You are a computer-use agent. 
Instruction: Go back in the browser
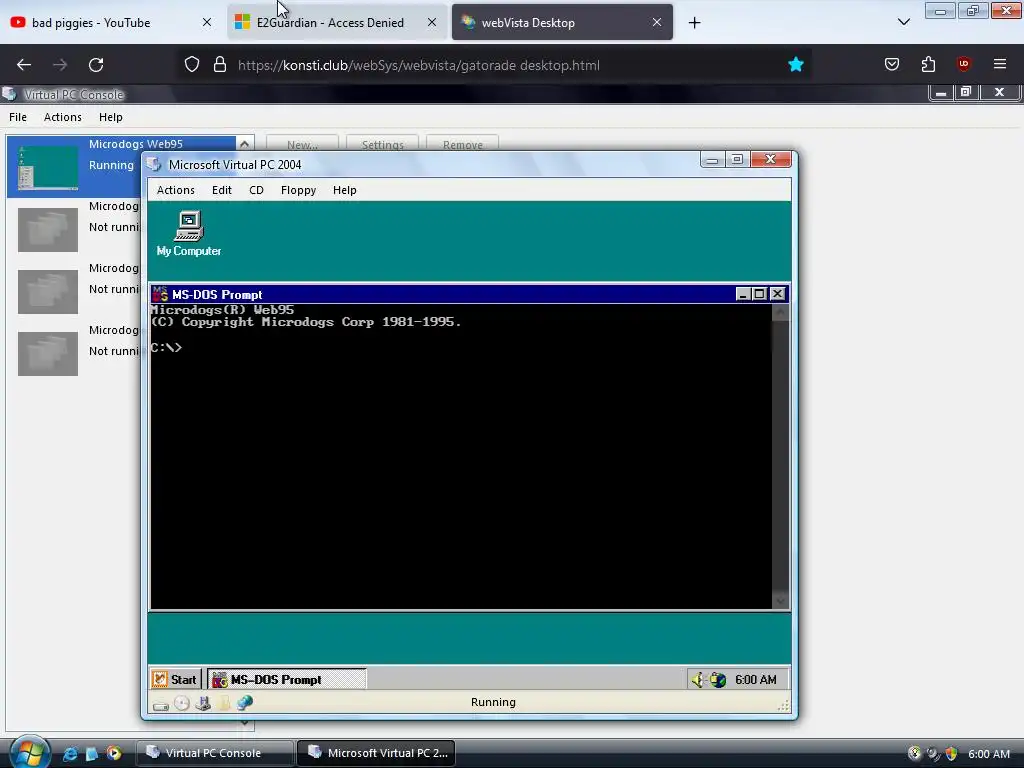(24, 65)
